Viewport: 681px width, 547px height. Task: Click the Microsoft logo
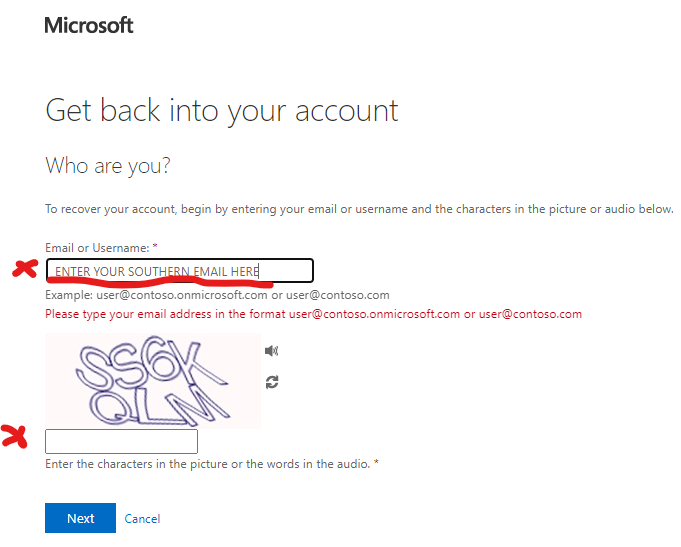coord(89,25)
